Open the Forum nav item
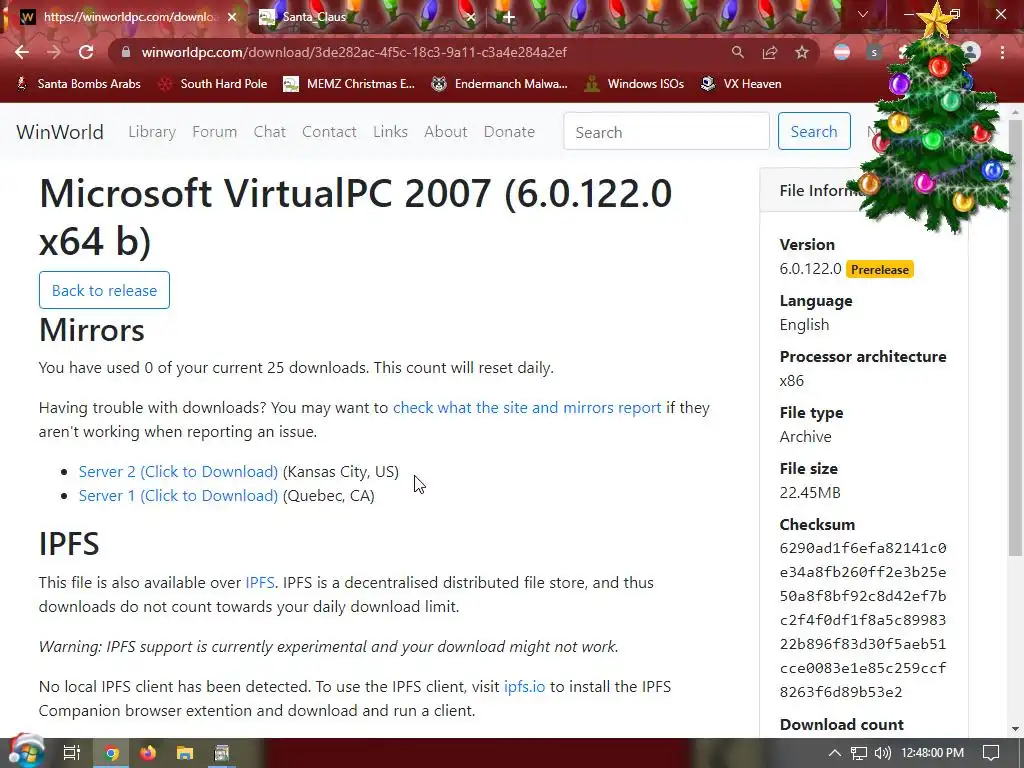Image resolution: width=1024 pixels, height=768 pixels. (214, 132)
